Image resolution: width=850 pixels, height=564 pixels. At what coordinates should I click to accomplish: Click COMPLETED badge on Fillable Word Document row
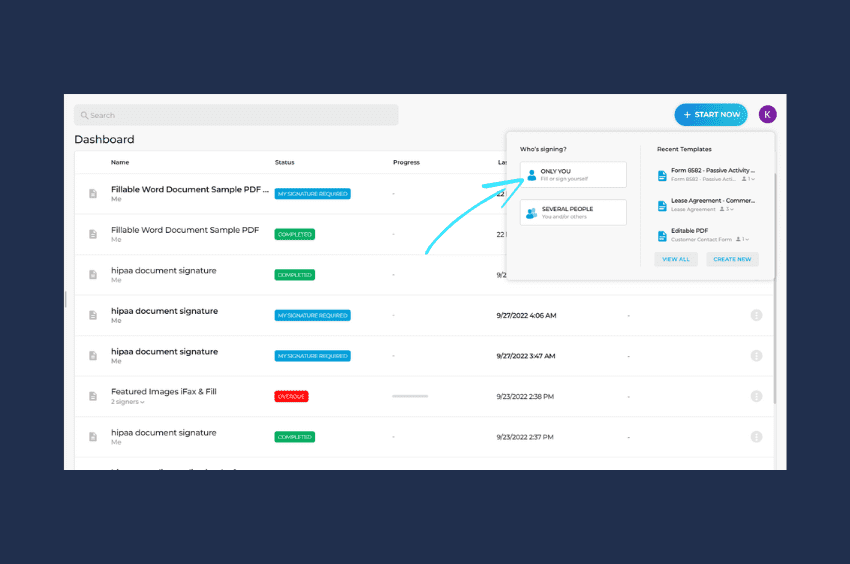point(294,234)
